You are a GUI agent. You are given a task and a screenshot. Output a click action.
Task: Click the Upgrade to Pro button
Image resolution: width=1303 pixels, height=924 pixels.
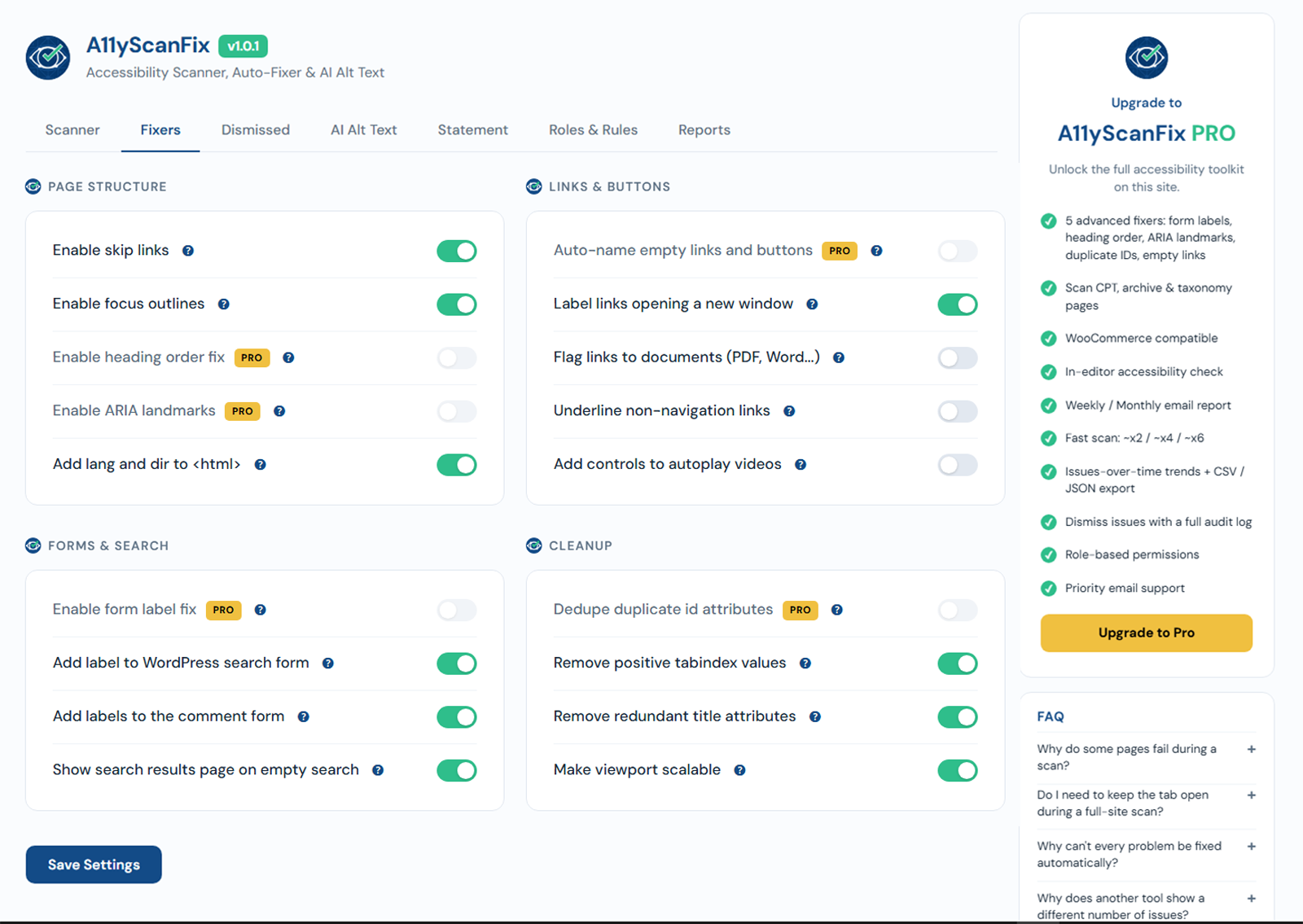1147,633
